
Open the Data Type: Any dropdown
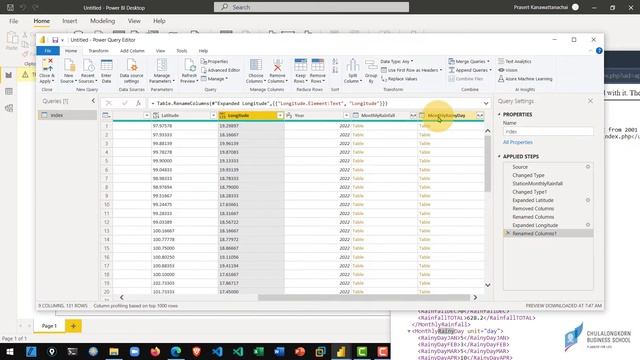pyautogui.click(x=397, y=61)
